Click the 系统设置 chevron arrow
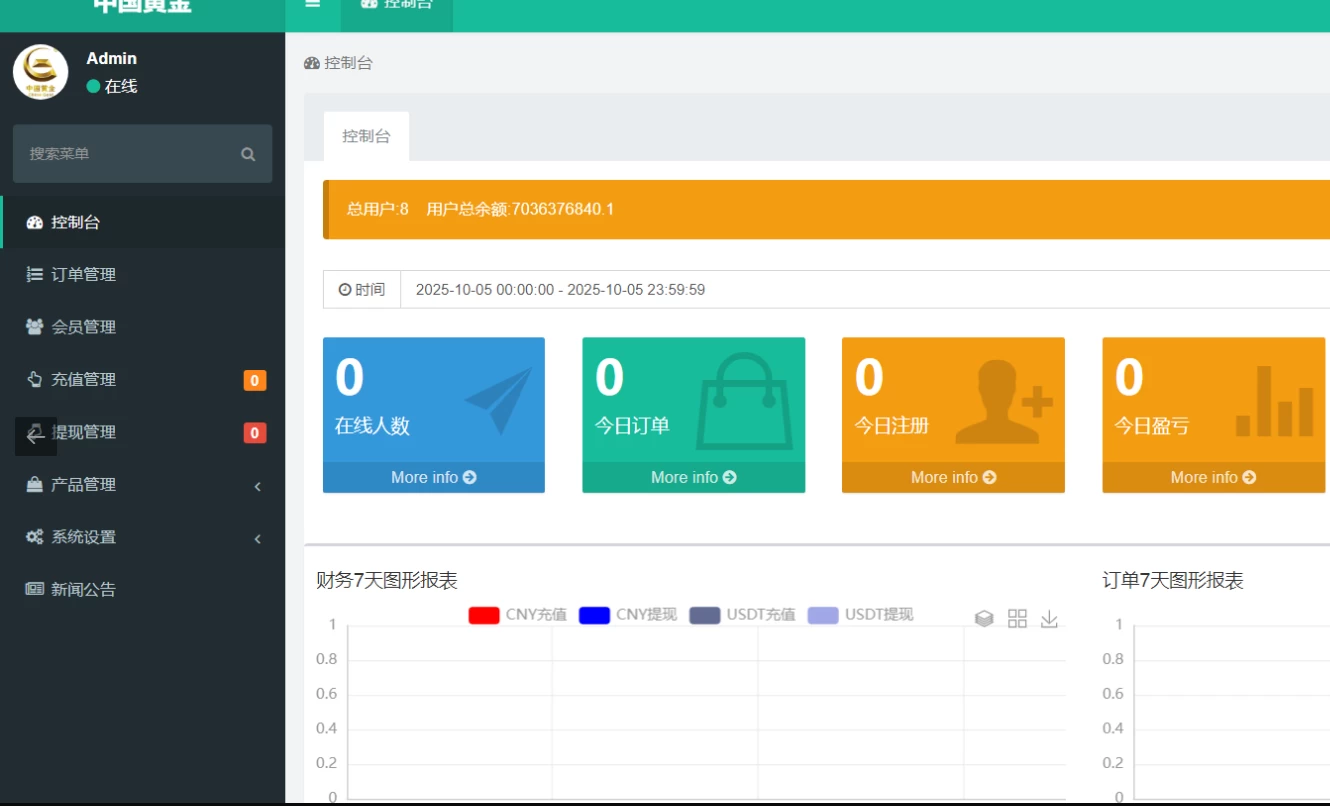Image resolution: width=1330 pixels, height=806 pixels. pos(258,539)
